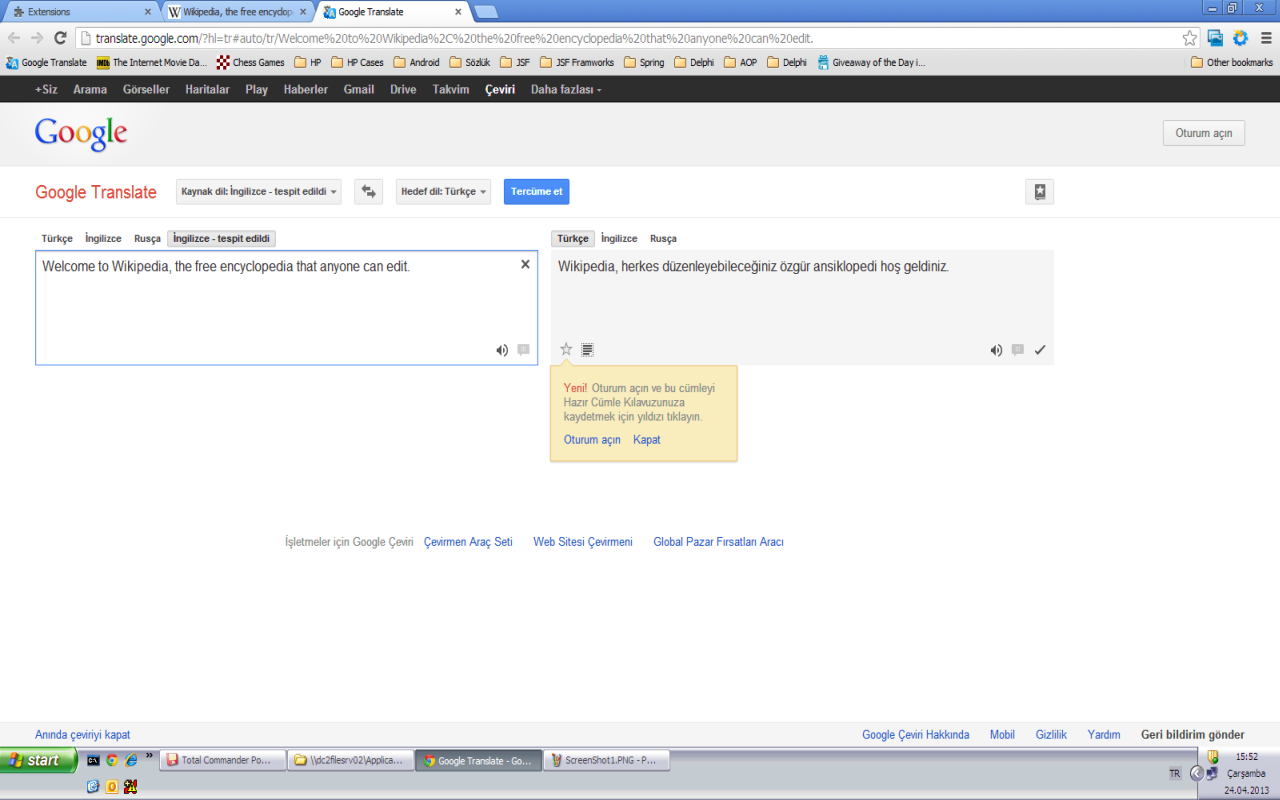Open Web Sitesi Çevirmeni link
Screen dimensions: 1280x800
click(583, 541)
